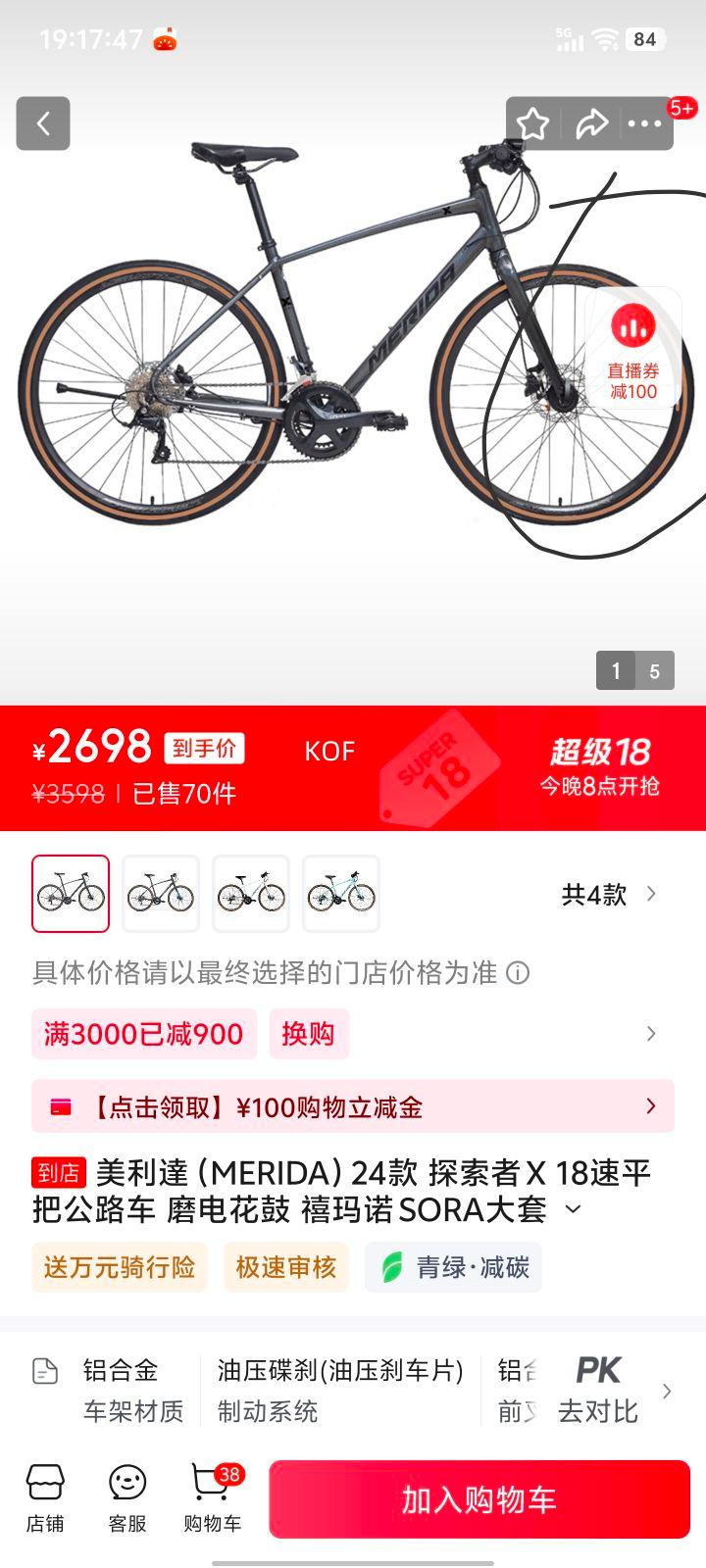The height and width of the screenshot is (1568, 706).
Task: Open the share arrow icon
Action: [591, 123]
